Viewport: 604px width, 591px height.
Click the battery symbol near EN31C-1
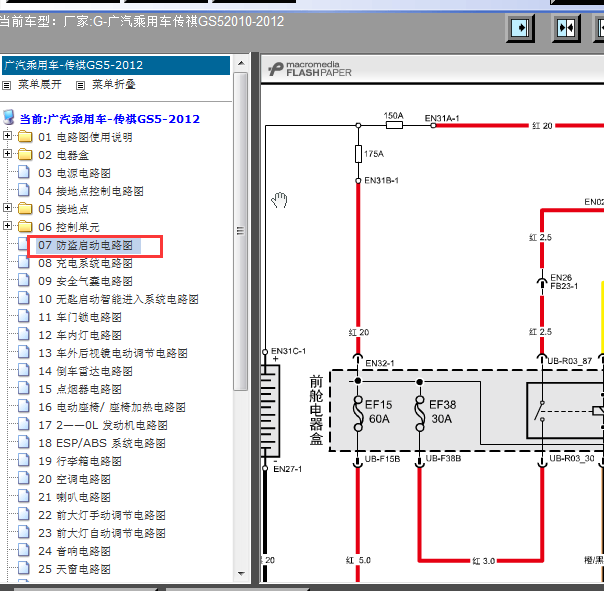click(270, 411)
